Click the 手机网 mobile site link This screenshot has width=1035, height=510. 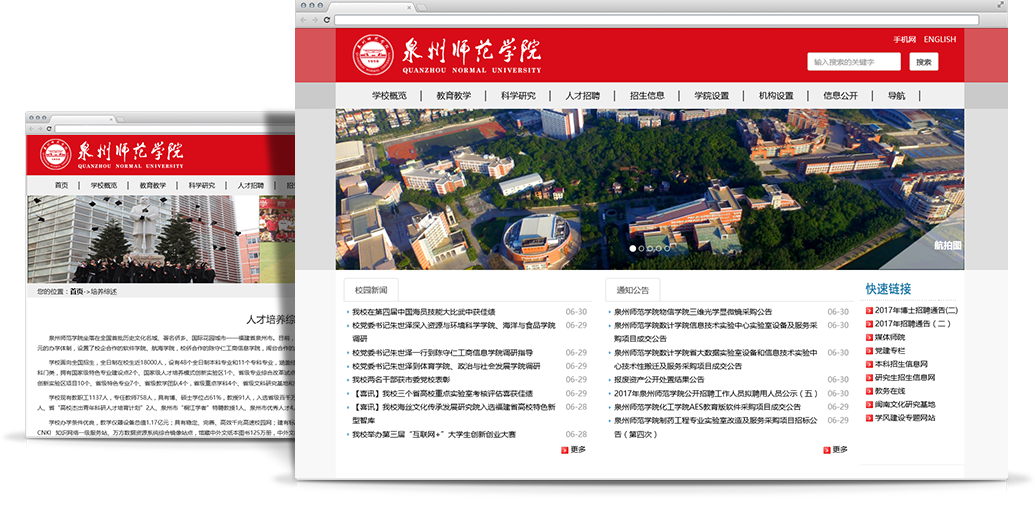click(904, 40)
